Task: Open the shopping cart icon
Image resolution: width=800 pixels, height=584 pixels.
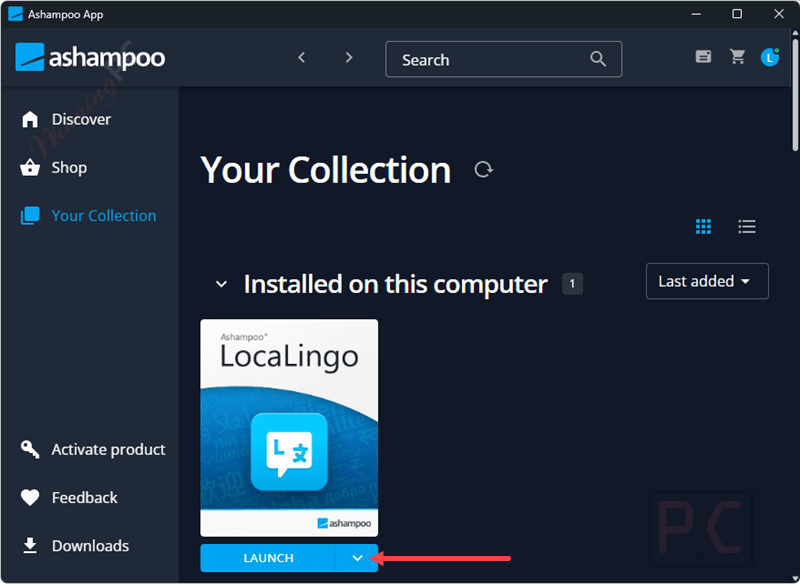Action: [x=737, y=57]
